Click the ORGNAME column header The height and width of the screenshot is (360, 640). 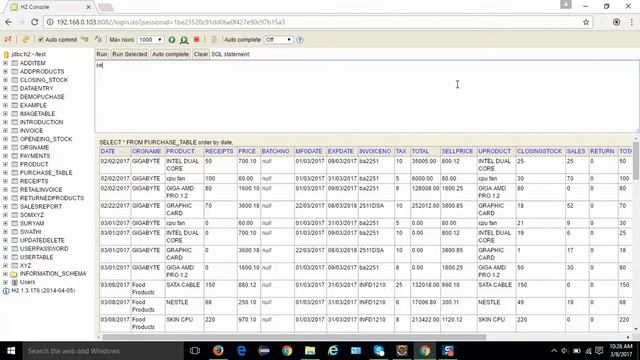[147, 151]
